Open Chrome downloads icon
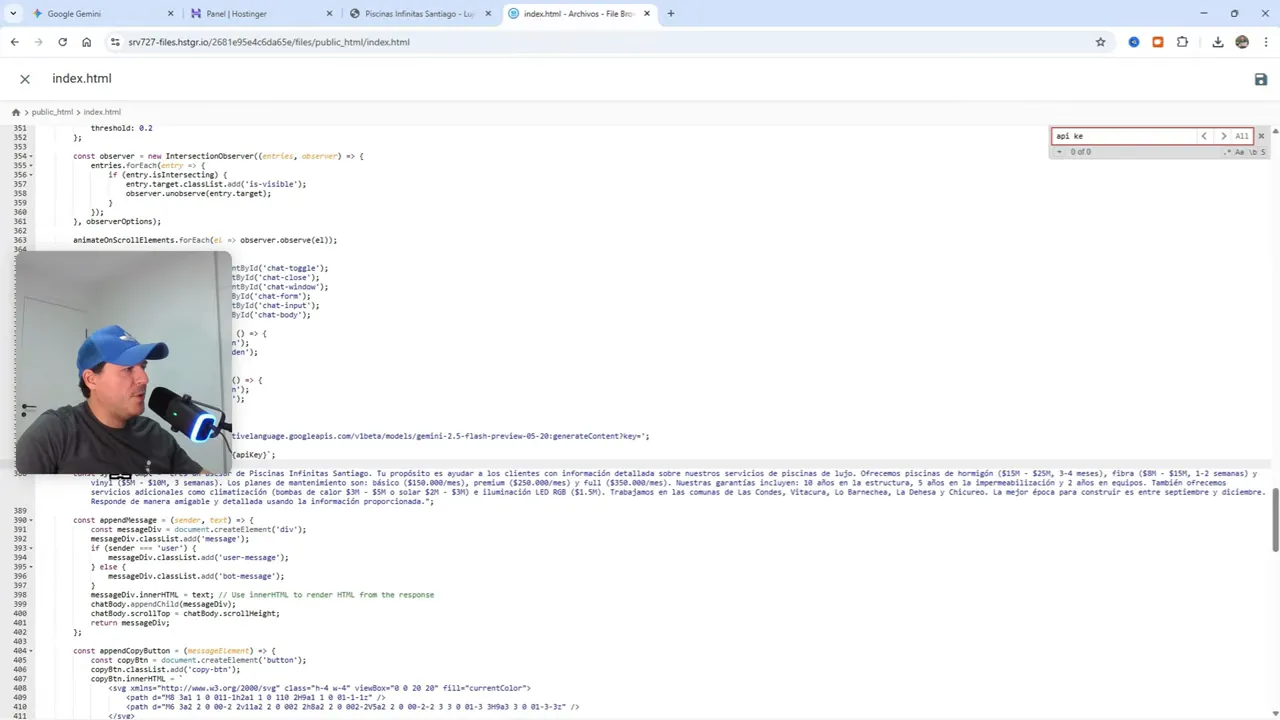 tap(1218, 42)
